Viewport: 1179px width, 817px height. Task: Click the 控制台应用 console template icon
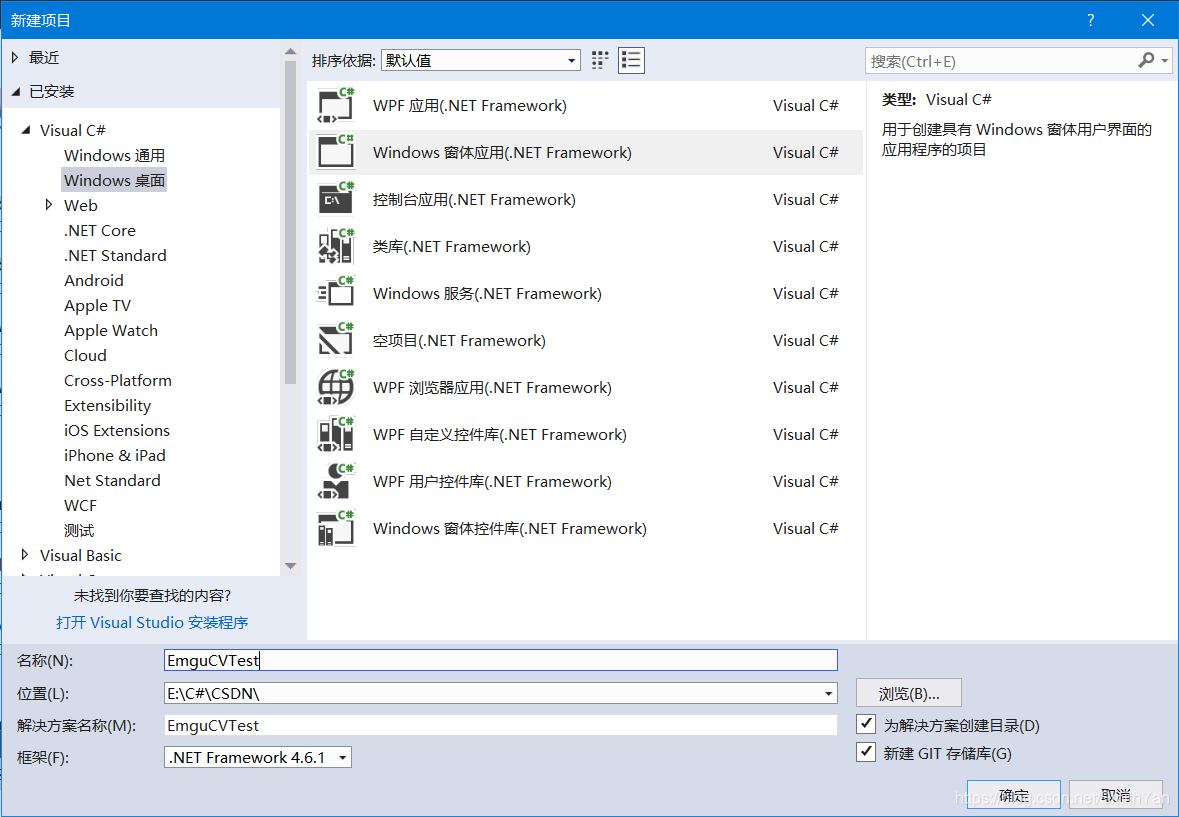[335, 200]
